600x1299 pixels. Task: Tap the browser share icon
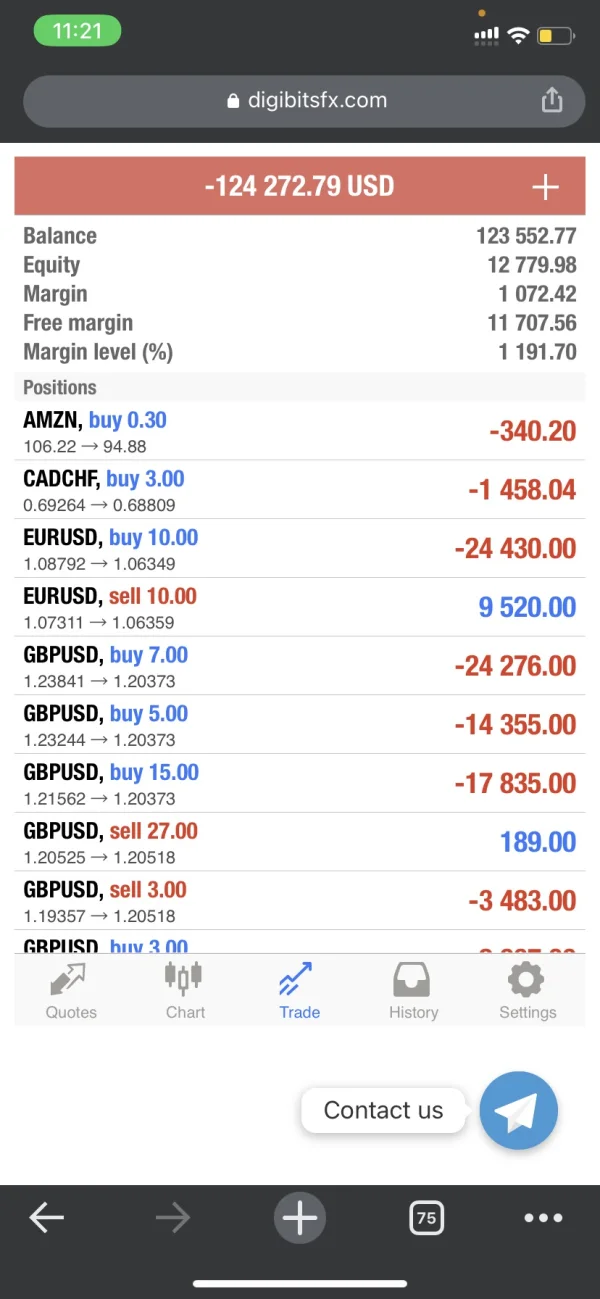point(551,100)
